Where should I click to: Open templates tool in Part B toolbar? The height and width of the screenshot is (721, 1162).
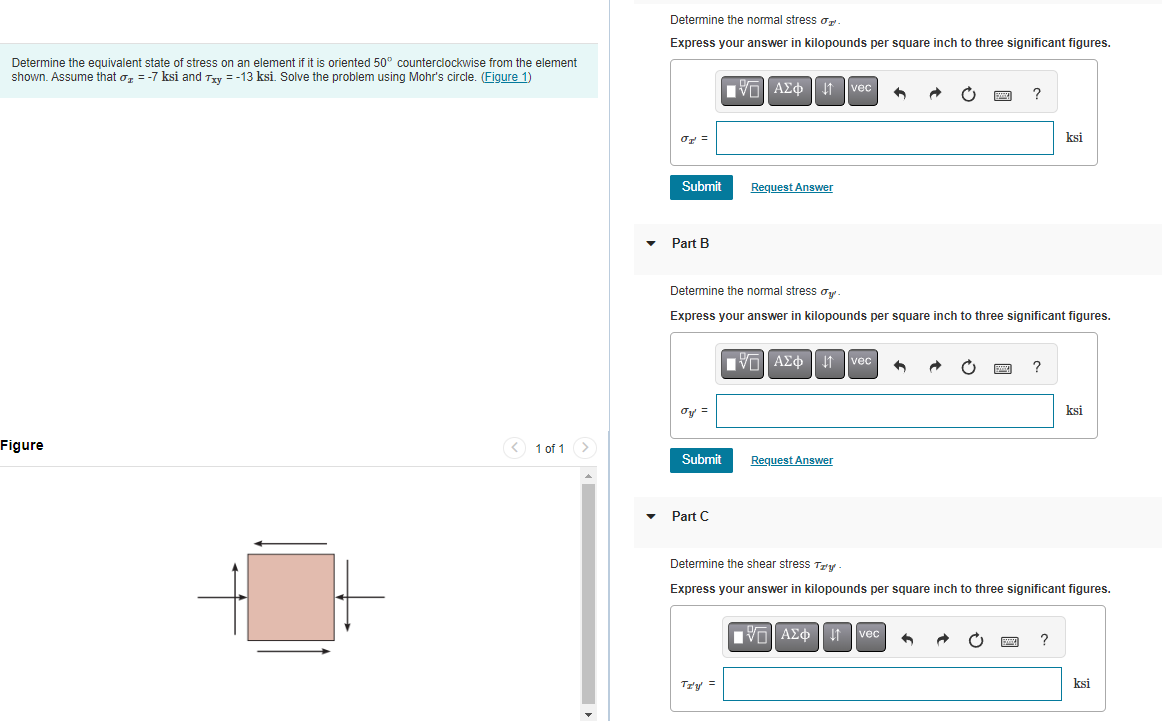743,364
